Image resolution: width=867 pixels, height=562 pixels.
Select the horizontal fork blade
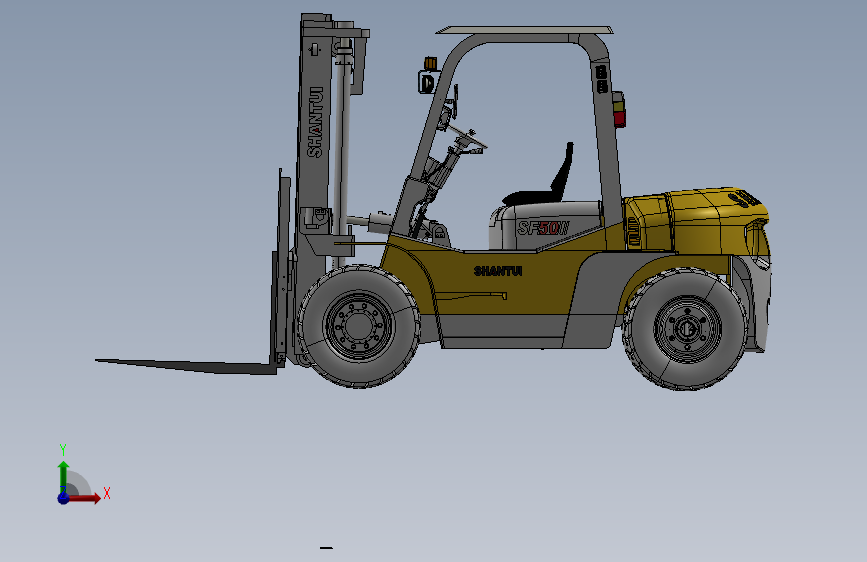click(185, 366)
